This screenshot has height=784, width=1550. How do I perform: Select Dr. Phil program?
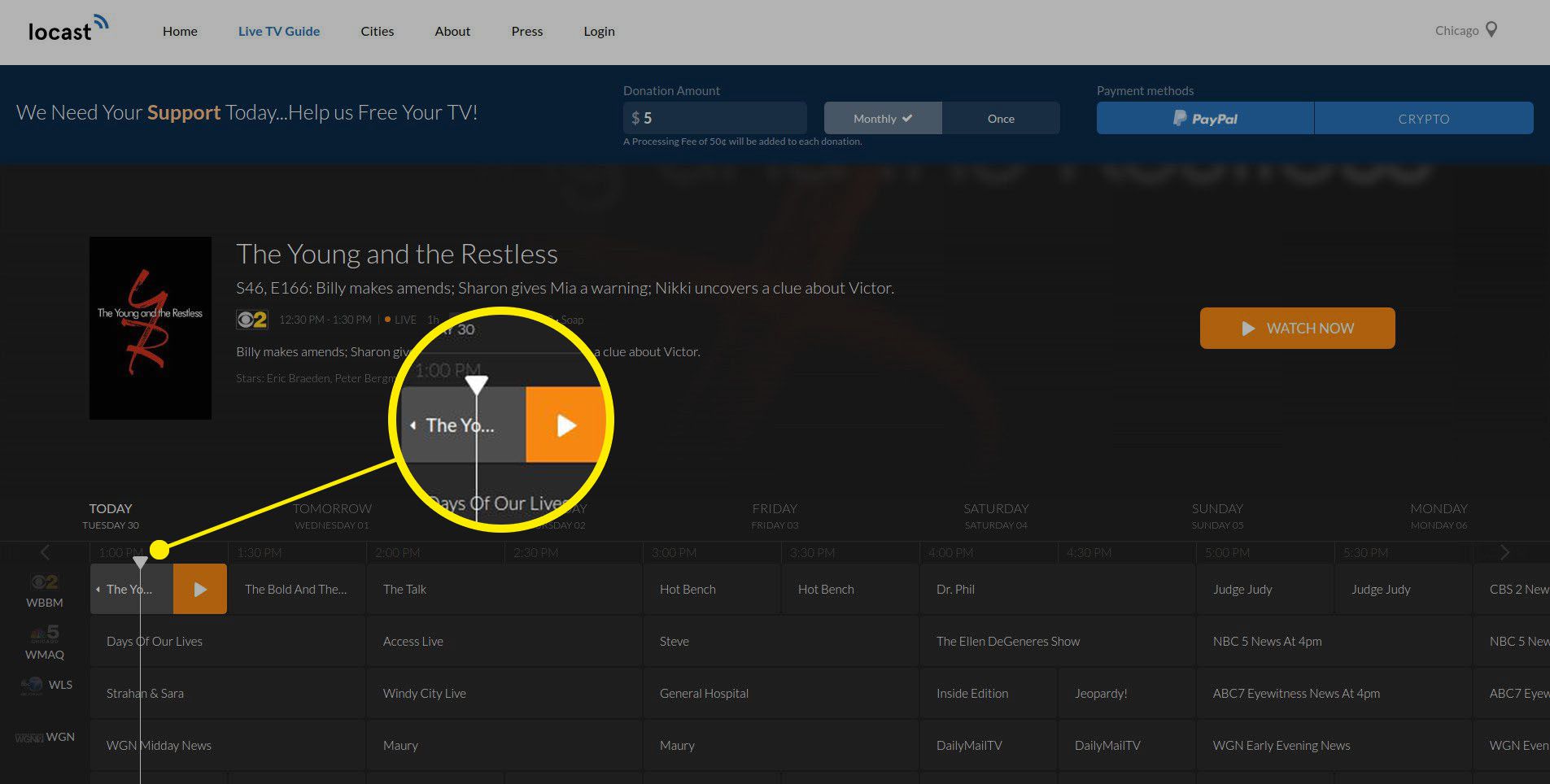click(1058, 589)
